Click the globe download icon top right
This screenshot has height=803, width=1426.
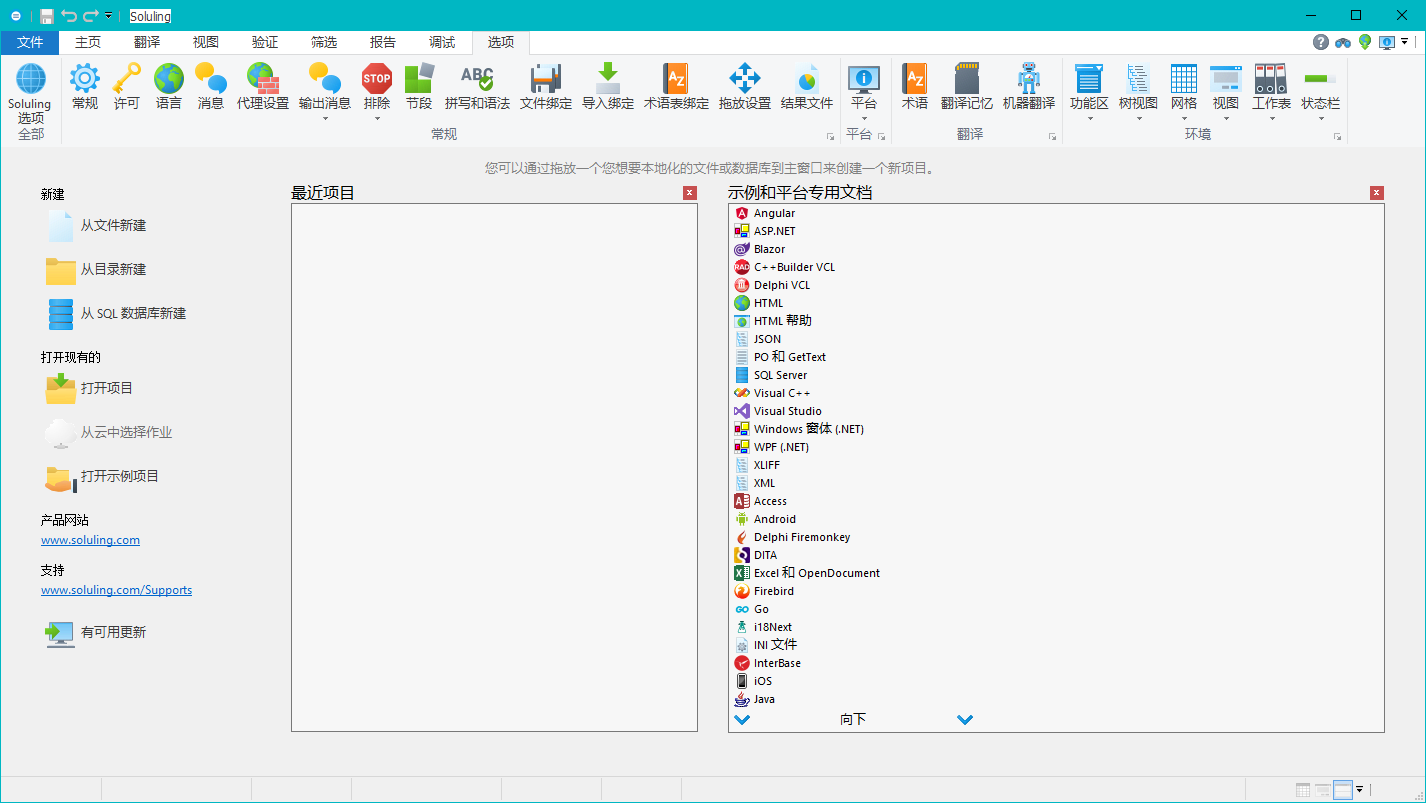tap(1365, 42)
